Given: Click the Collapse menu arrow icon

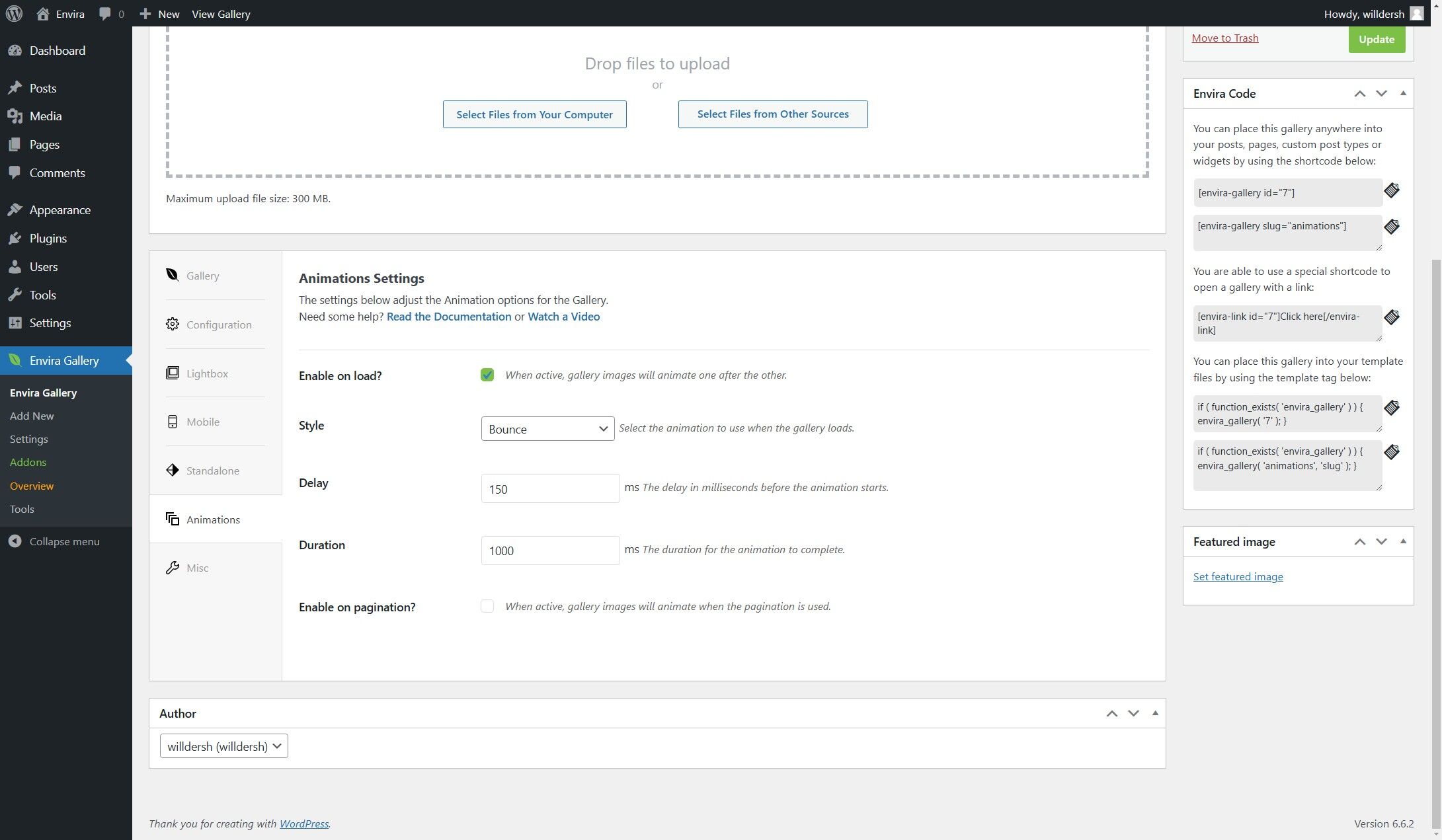Looking at the screenshot, I should [15, 541].
